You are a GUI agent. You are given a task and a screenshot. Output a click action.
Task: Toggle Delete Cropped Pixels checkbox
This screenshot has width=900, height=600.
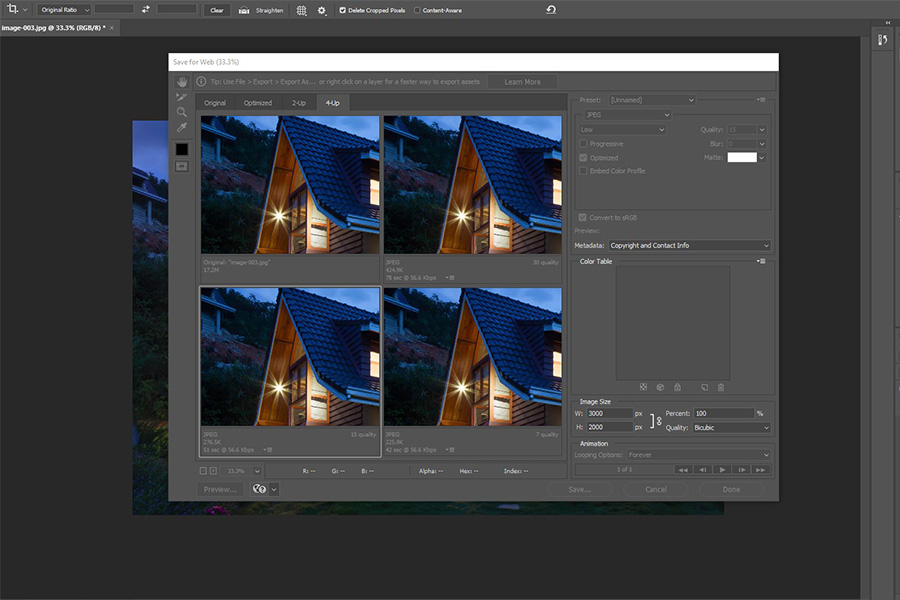(343, 10)
